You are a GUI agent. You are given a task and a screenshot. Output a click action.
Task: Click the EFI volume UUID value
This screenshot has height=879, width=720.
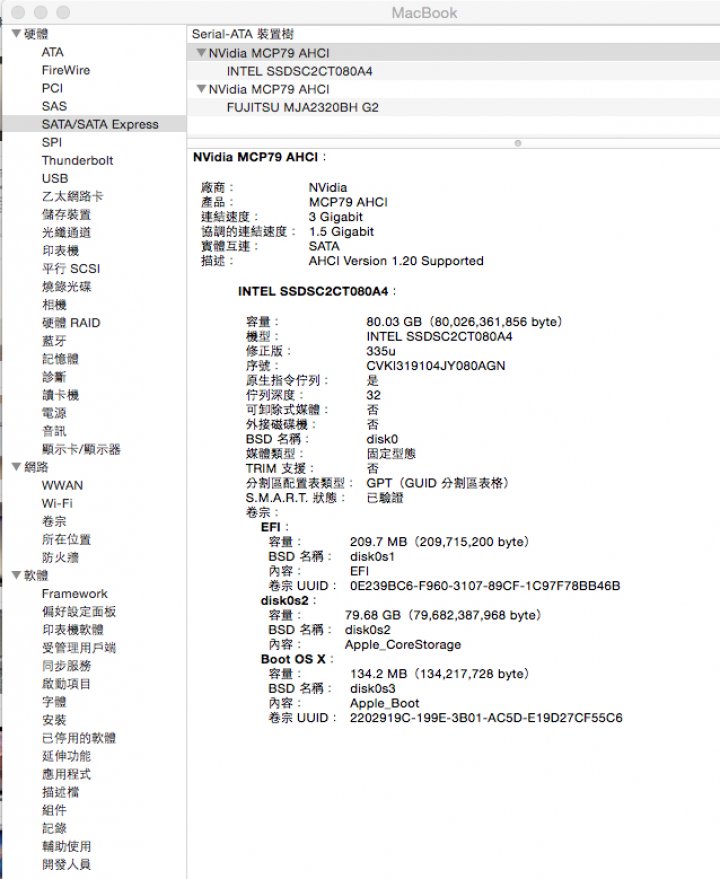click(485, 585)
